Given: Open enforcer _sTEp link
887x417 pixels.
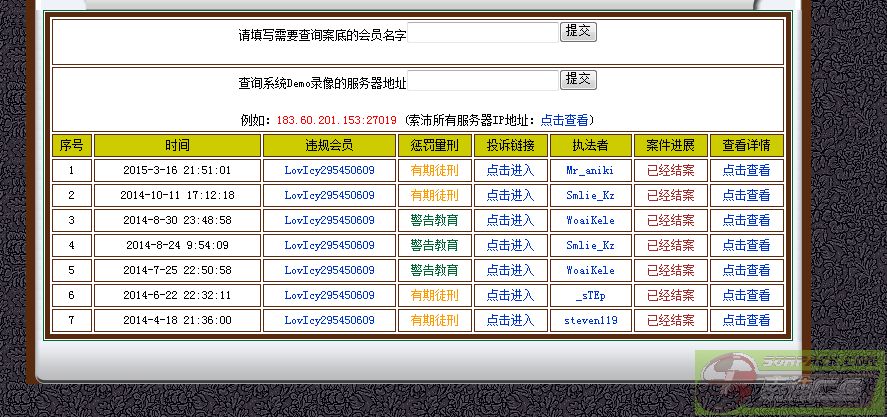Looking at the screenshot, I should (590, 295).
